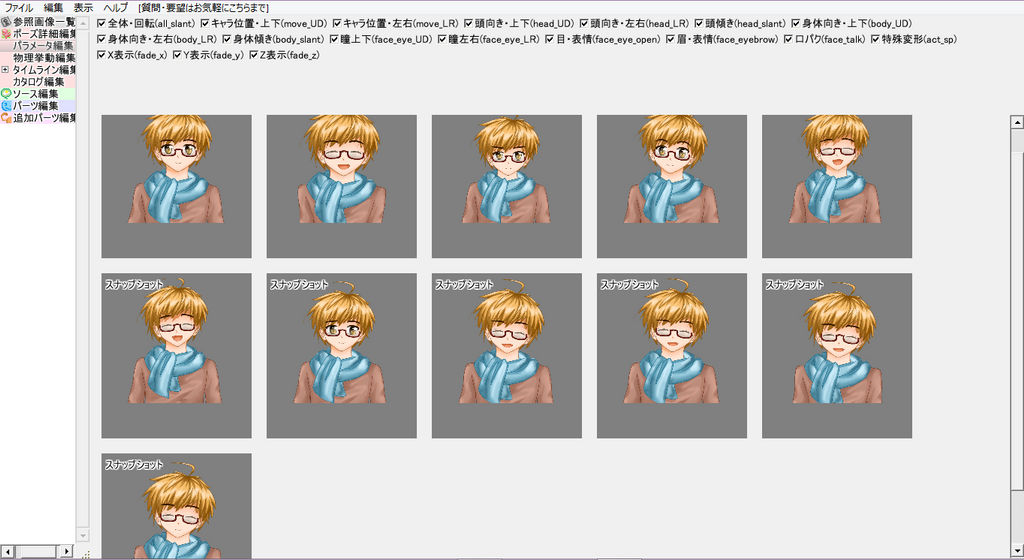Viewport: 1024px width, 560px height.
Task: Click the 質問・要望はお気軽にこちらまで link
Action: click(203, 8)
